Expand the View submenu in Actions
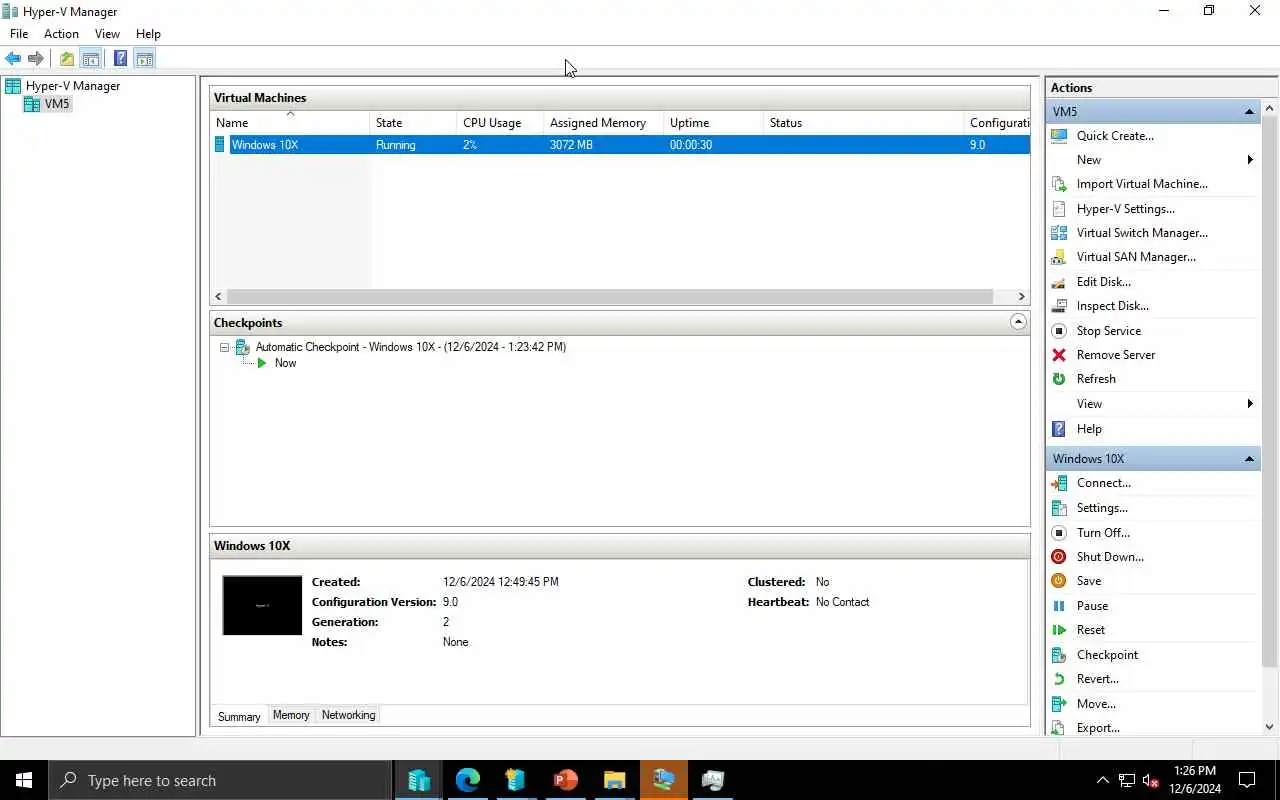Image resolution: width=1280 pixels, height=800 pixels. click(1250, 404)
